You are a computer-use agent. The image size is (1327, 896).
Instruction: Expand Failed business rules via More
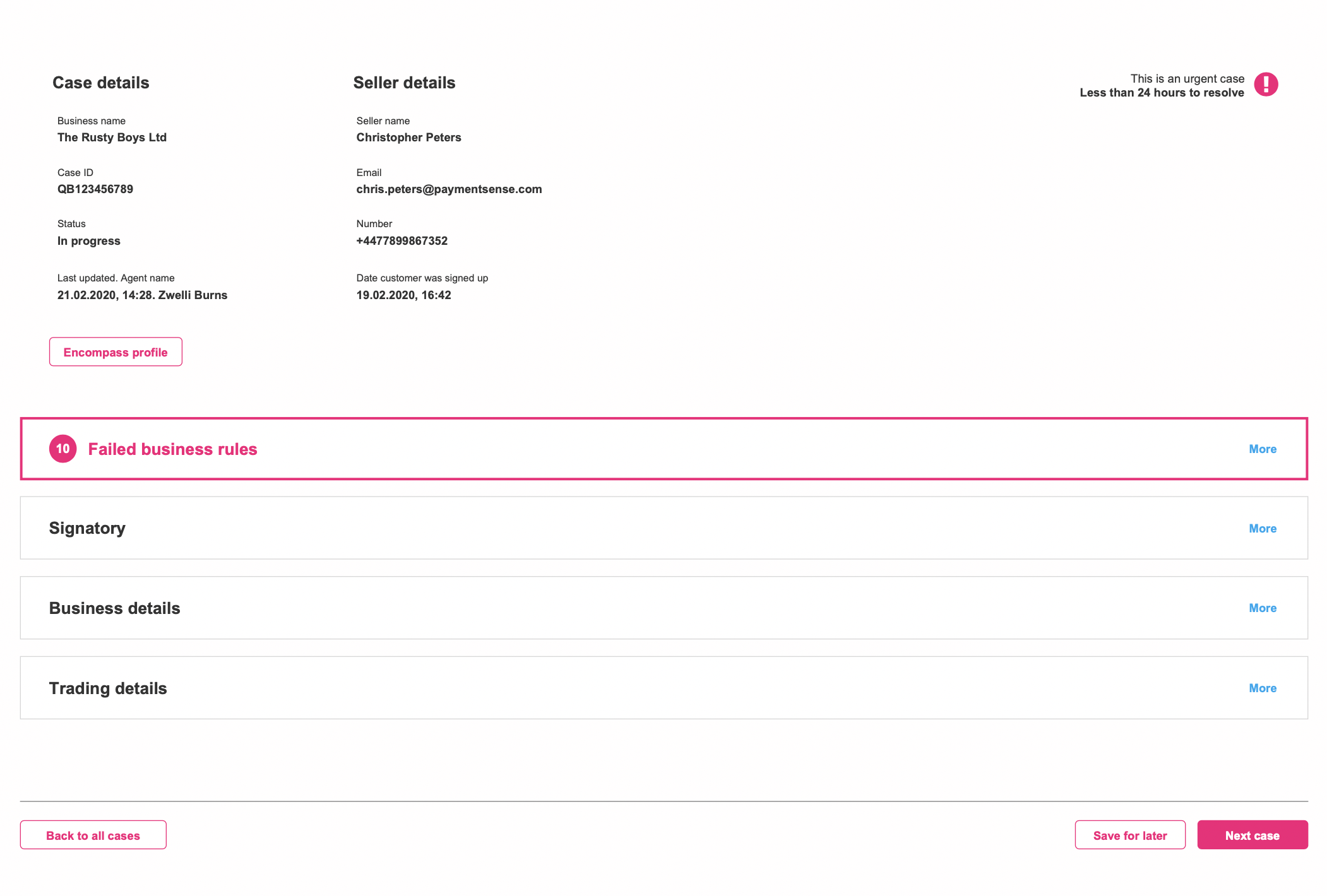(x=1263, y=449)
